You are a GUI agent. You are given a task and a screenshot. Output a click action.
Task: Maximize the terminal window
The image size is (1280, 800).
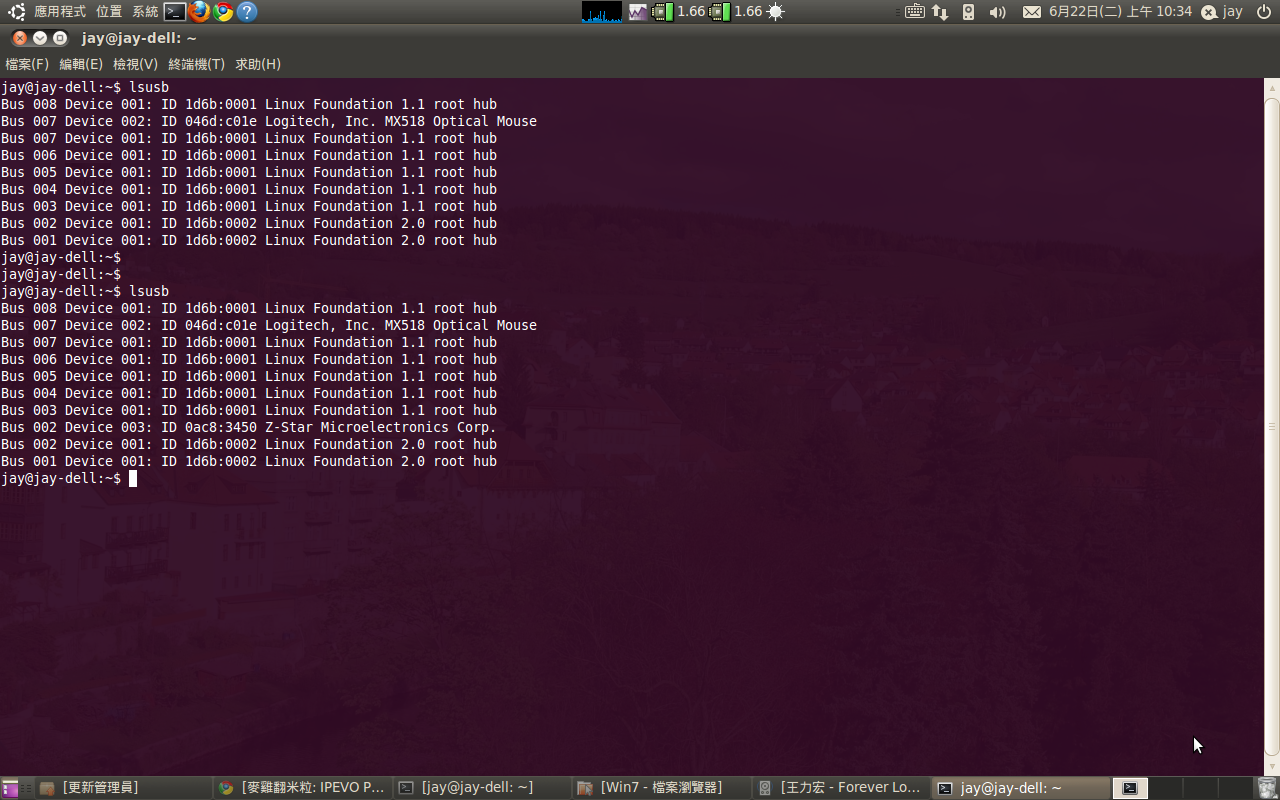[60, 38]
